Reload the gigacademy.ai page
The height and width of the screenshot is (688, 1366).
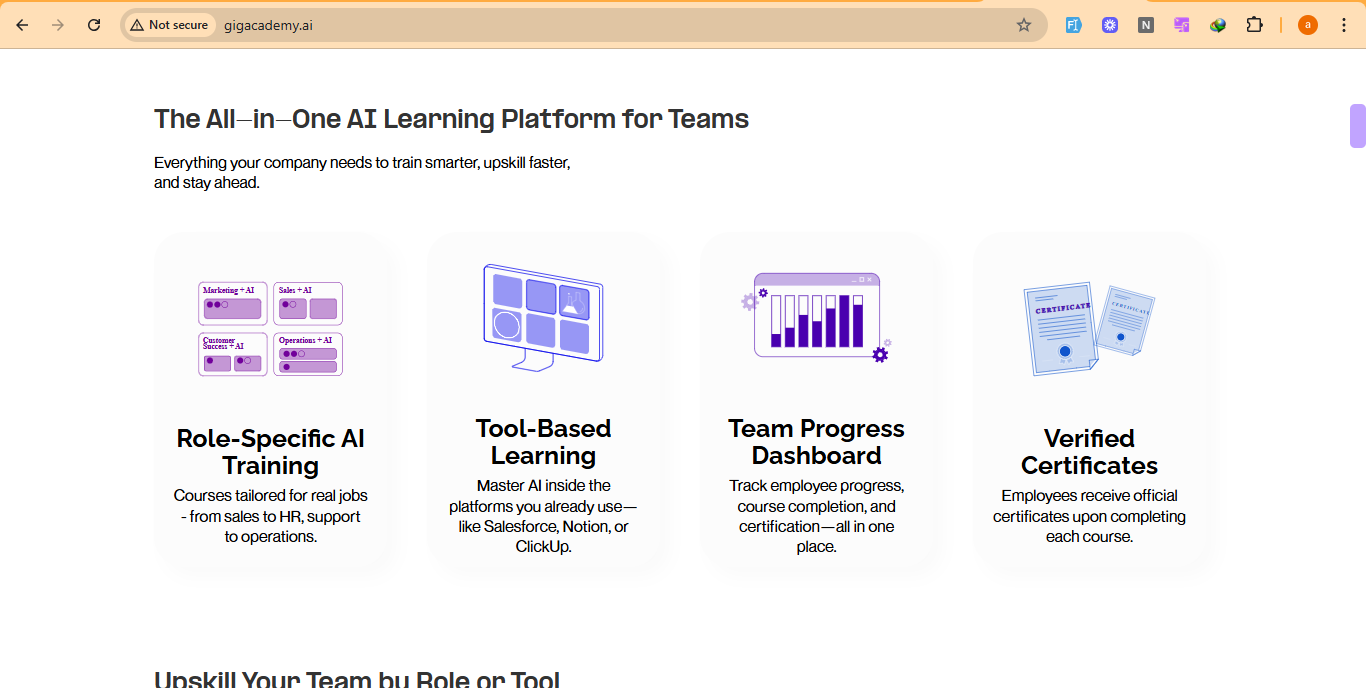click(94, 25)
